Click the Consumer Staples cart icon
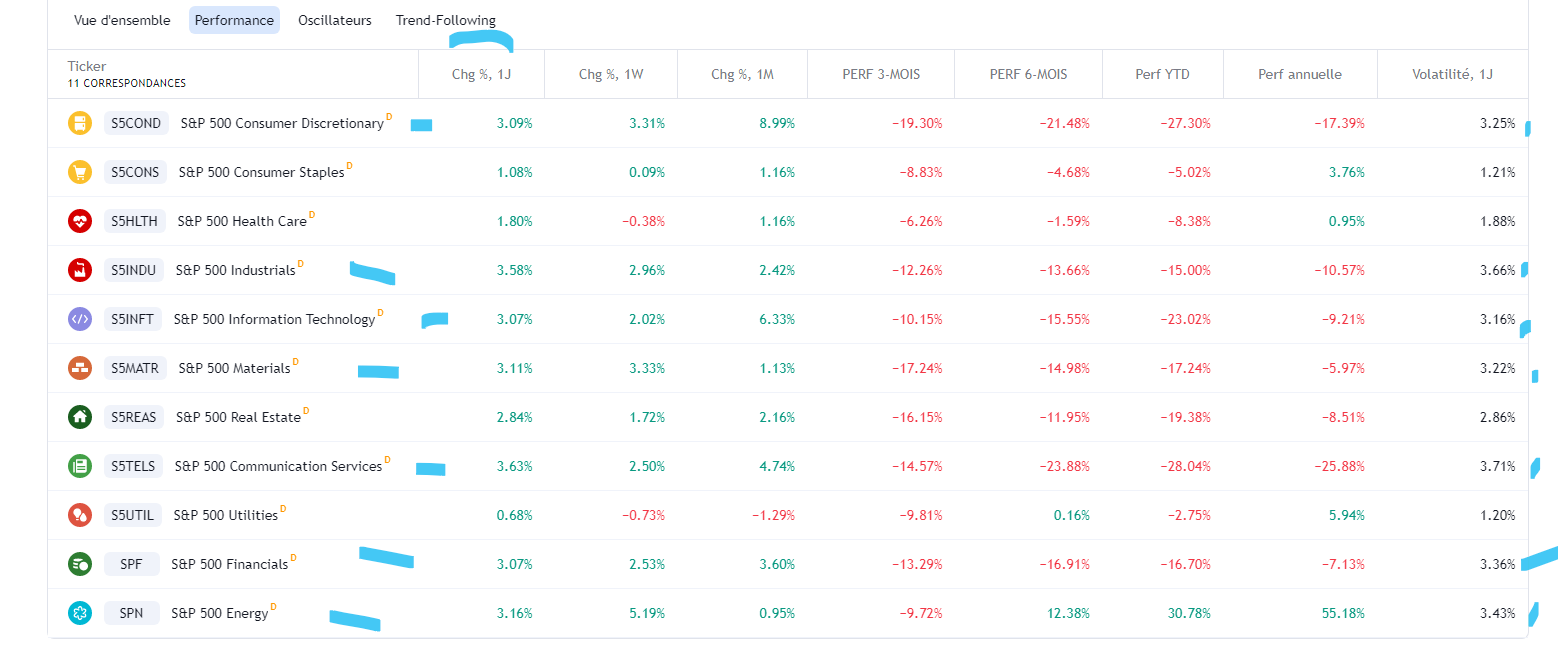This screenshot has height=648, width=1565. point(79,172)
